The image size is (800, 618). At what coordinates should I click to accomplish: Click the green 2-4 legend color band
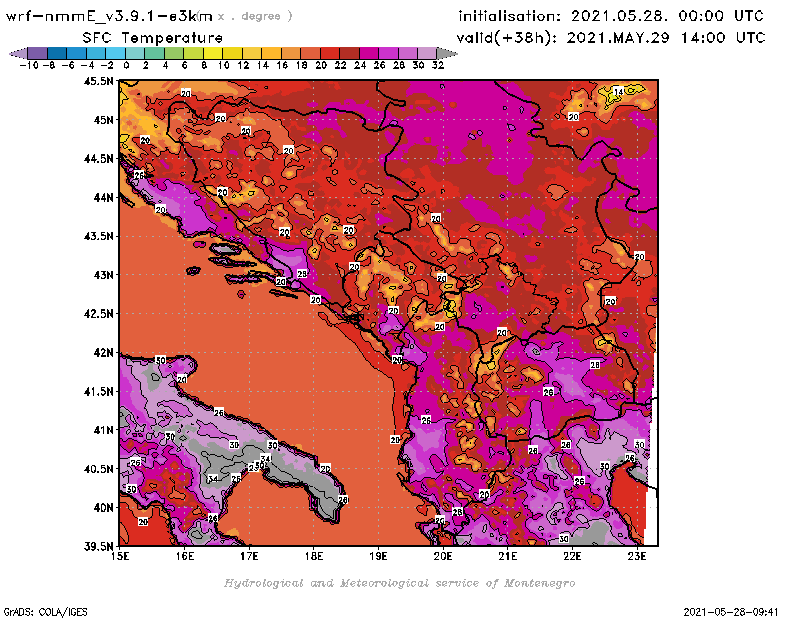coord(152,52)
